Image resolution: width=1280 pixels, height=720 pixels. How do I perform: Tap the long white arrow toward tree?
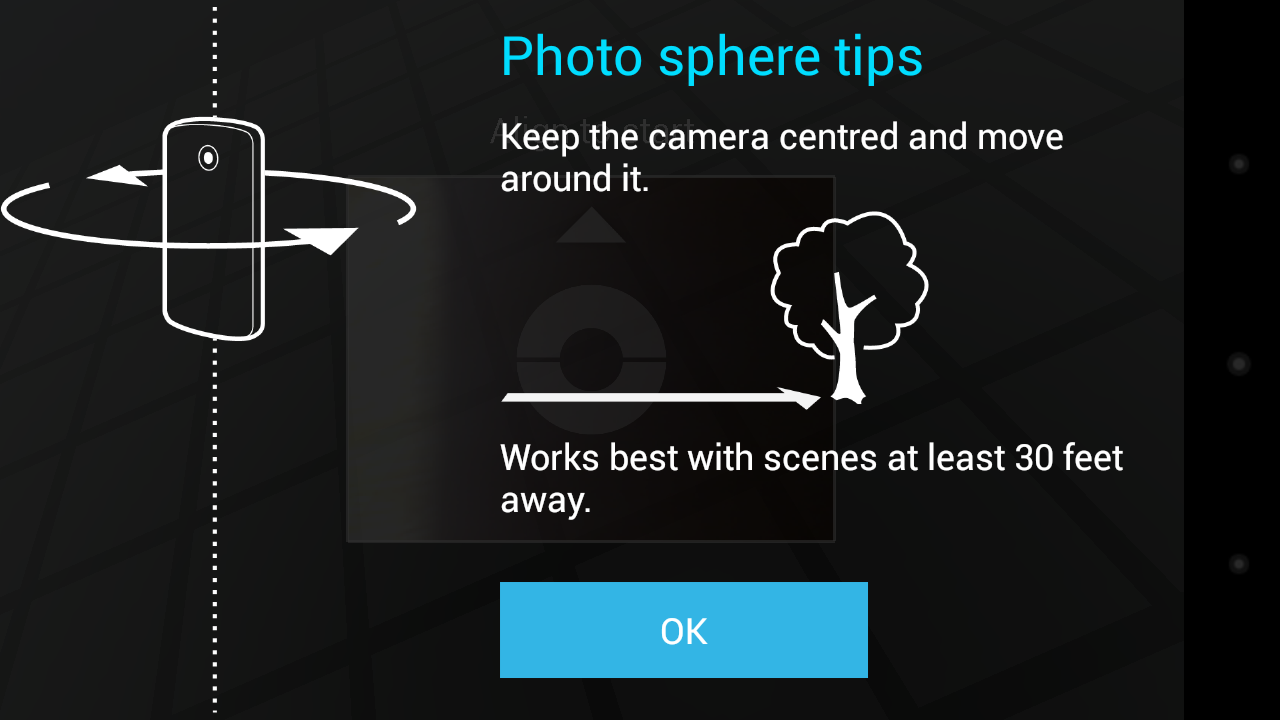tap(661, 398)
